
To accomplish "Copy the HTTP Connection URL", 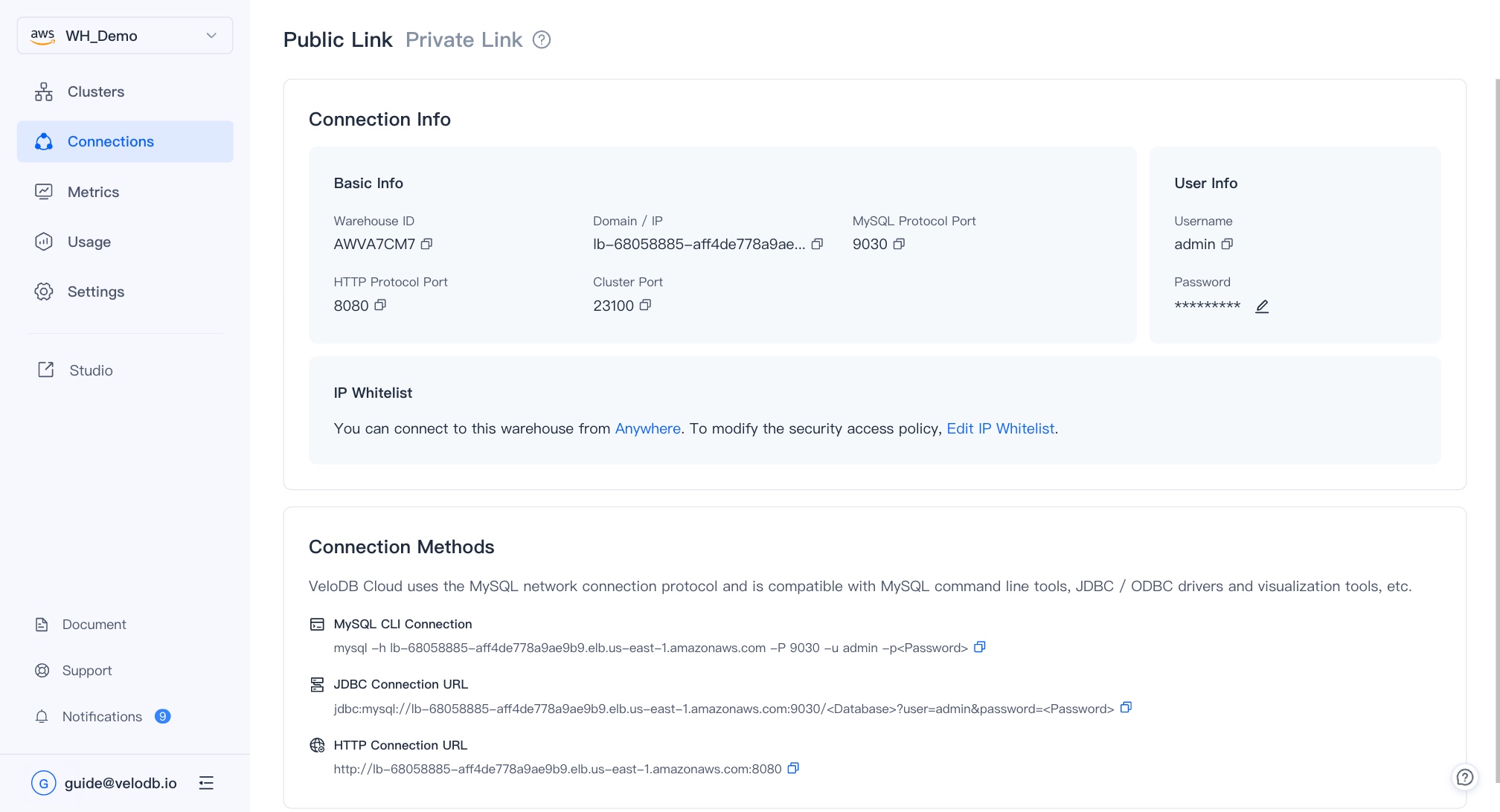I will point(793,768).
